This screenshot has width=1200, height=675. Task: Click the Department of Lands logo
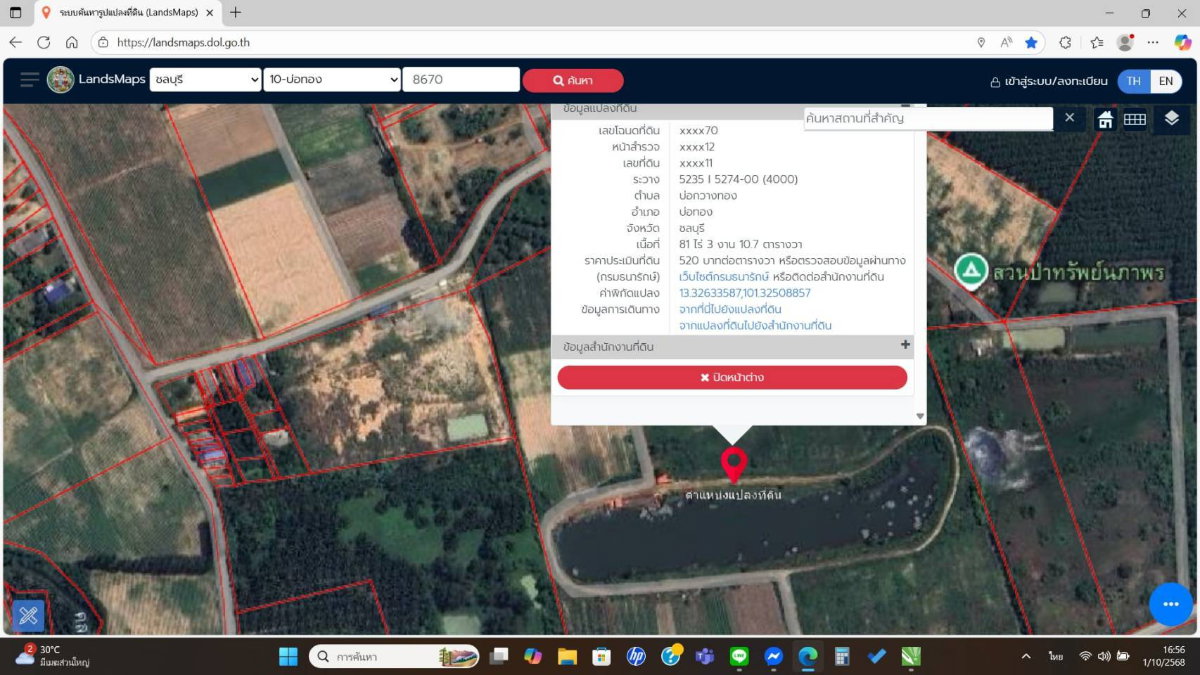coord(61,80)
